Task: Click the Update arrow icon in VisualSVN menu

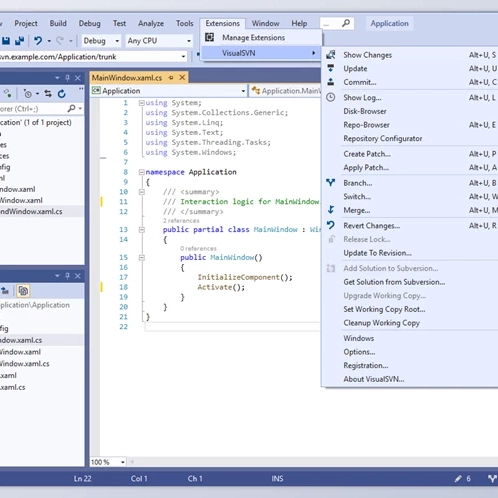Action: [x=331, y=68]
